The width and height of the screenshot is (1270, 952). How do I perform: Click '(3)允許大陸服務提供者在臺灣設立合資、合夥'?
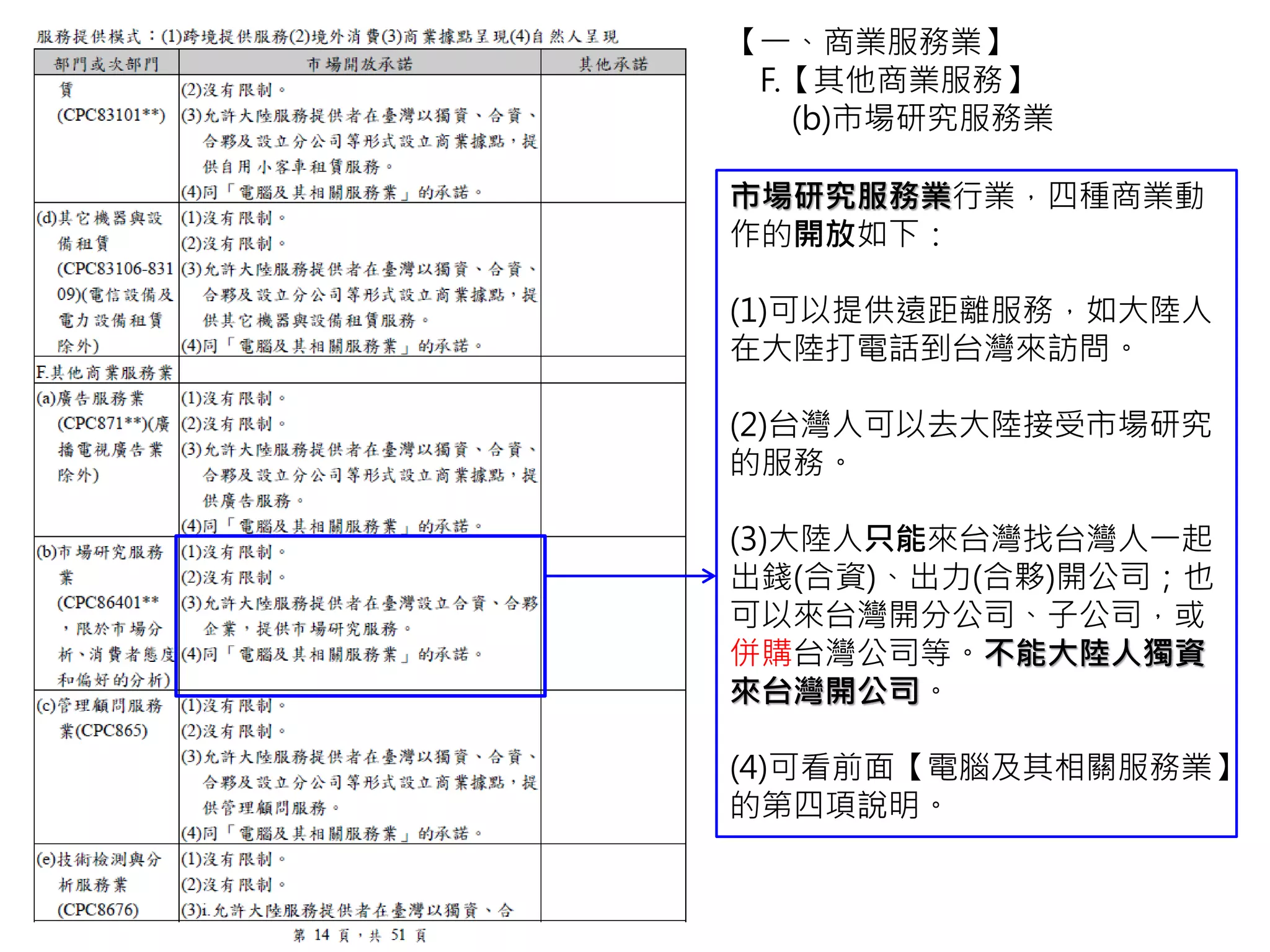click(x=360, y=603)
